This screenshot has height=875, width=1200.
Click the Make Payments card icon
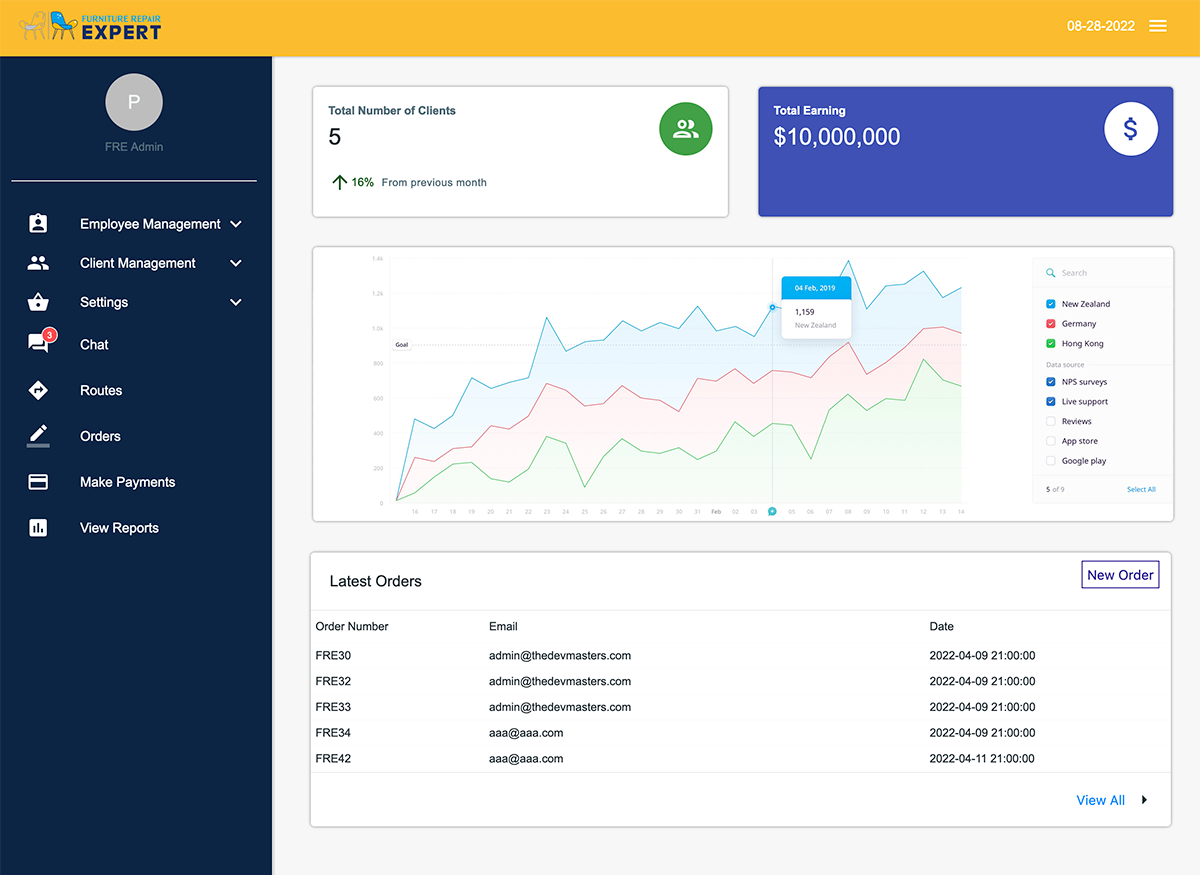click(38, 482)
